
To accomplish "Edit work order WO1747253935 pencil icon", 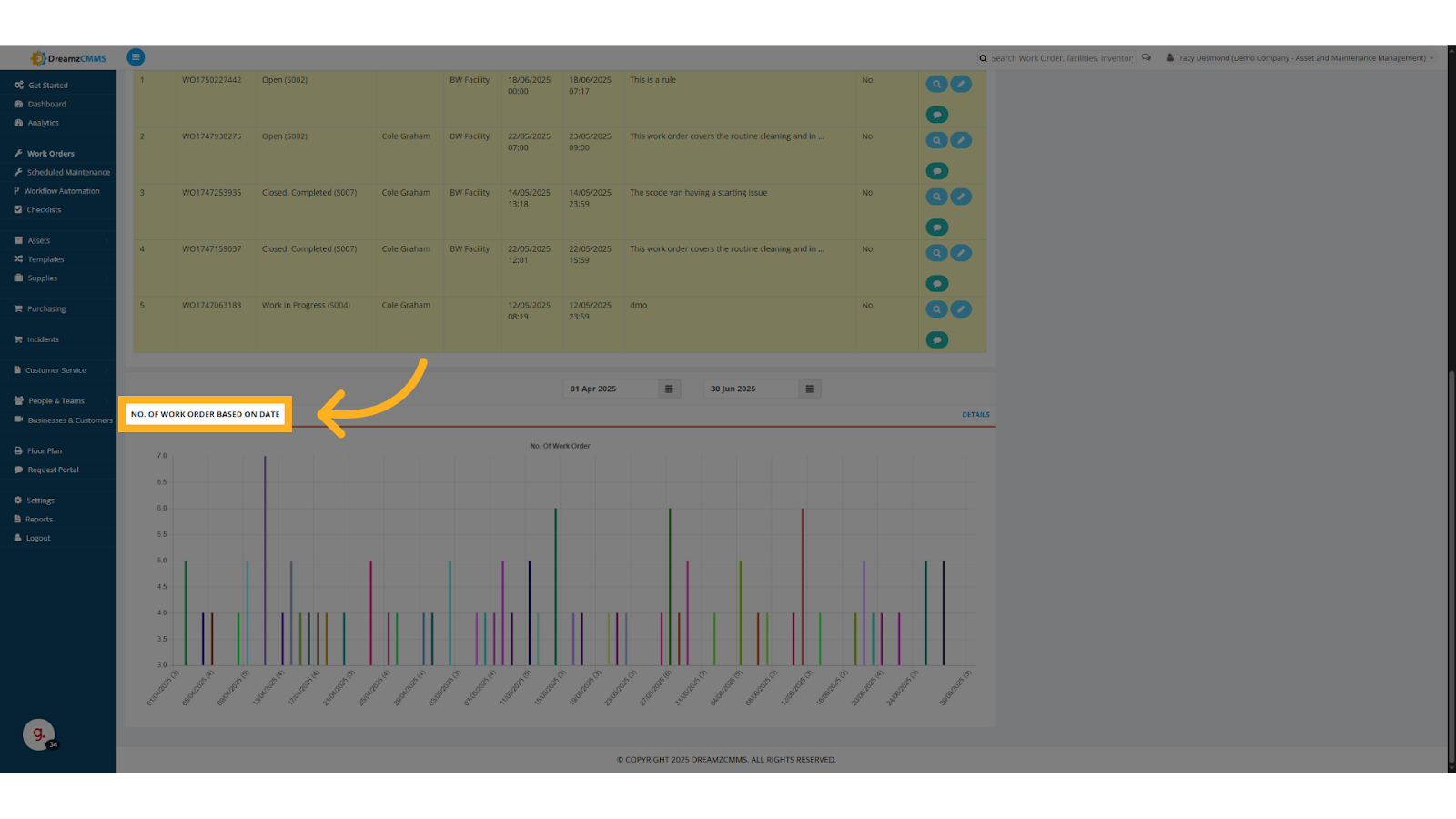I will coord(961,197).
